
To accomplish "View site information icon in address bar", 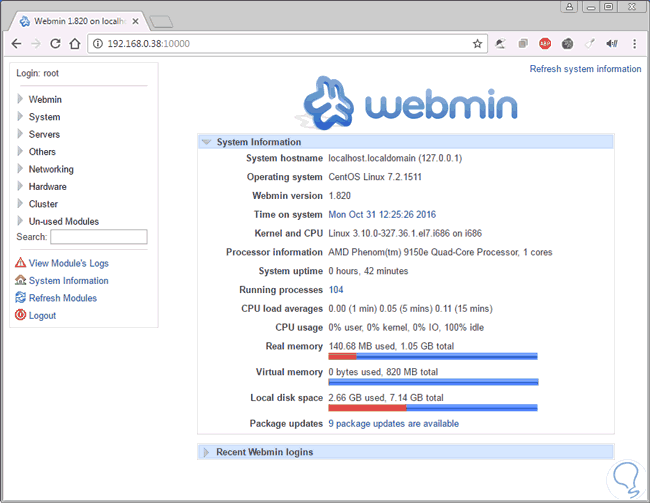I will pos(97,44).
